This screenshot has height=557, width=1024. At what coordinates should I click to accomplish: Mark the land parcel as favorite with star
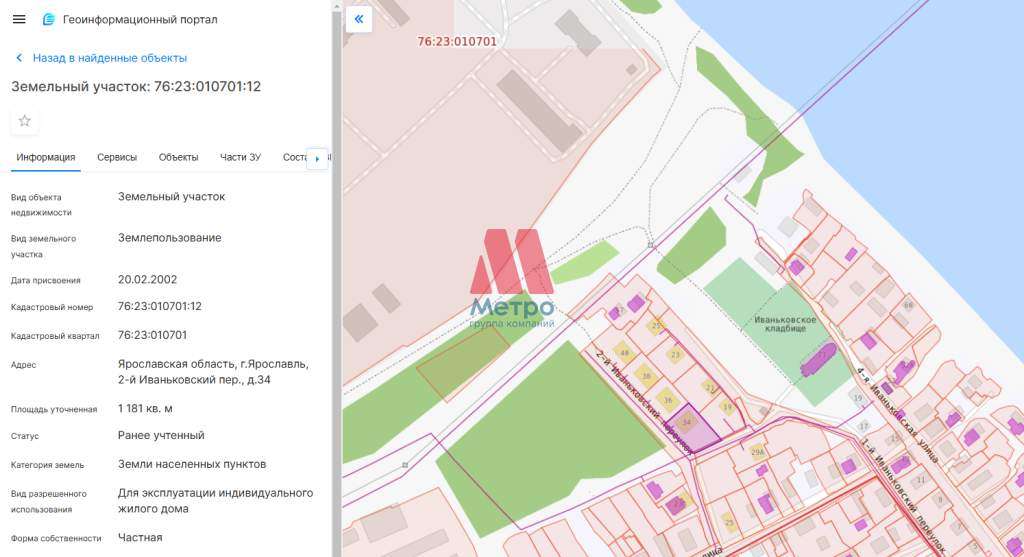click(25, 121)
